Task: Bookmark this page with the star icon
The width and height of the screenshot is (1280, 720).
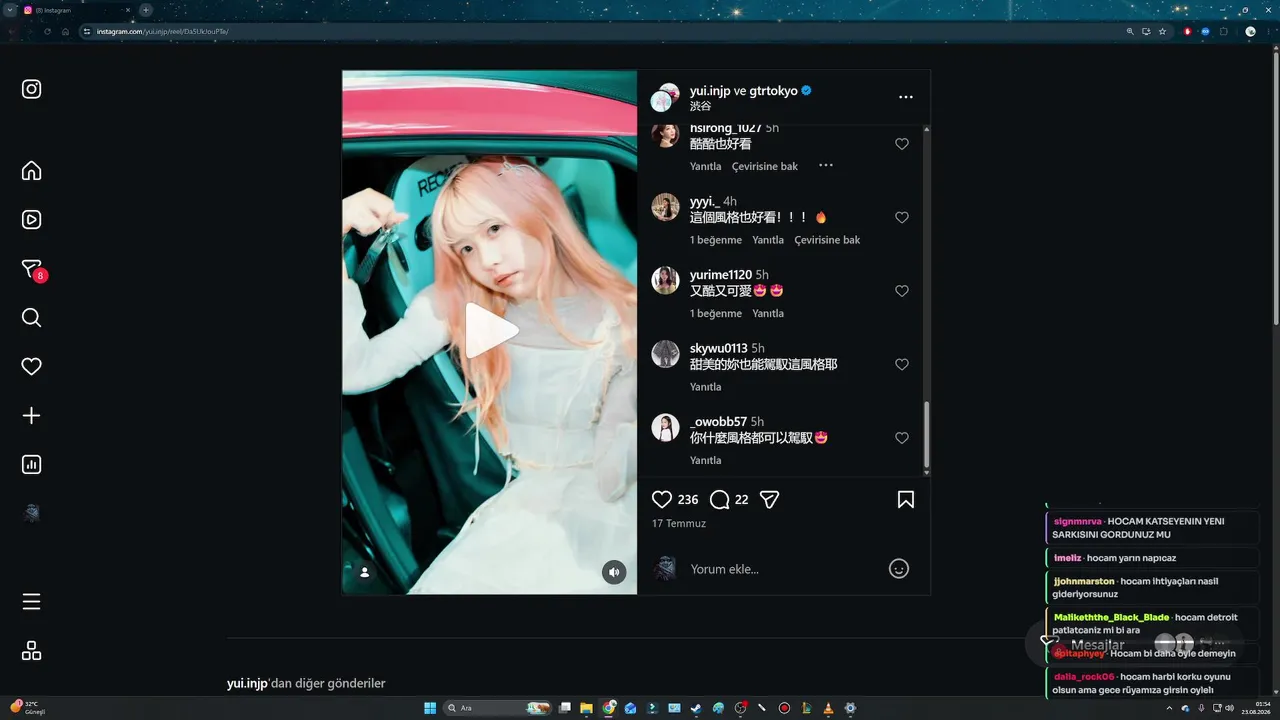Action: [x=1162, y=31]
